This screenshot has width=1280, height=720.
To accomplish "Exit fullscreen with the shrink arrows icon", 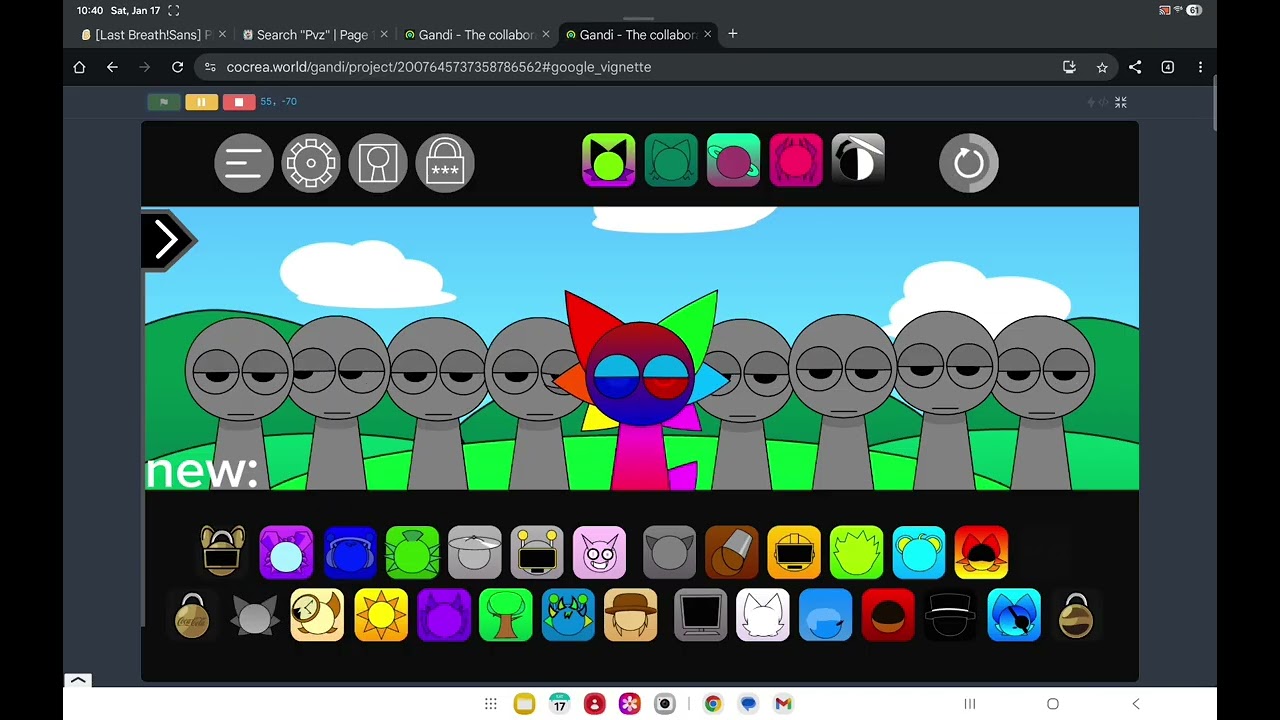I will [1121, 102].
